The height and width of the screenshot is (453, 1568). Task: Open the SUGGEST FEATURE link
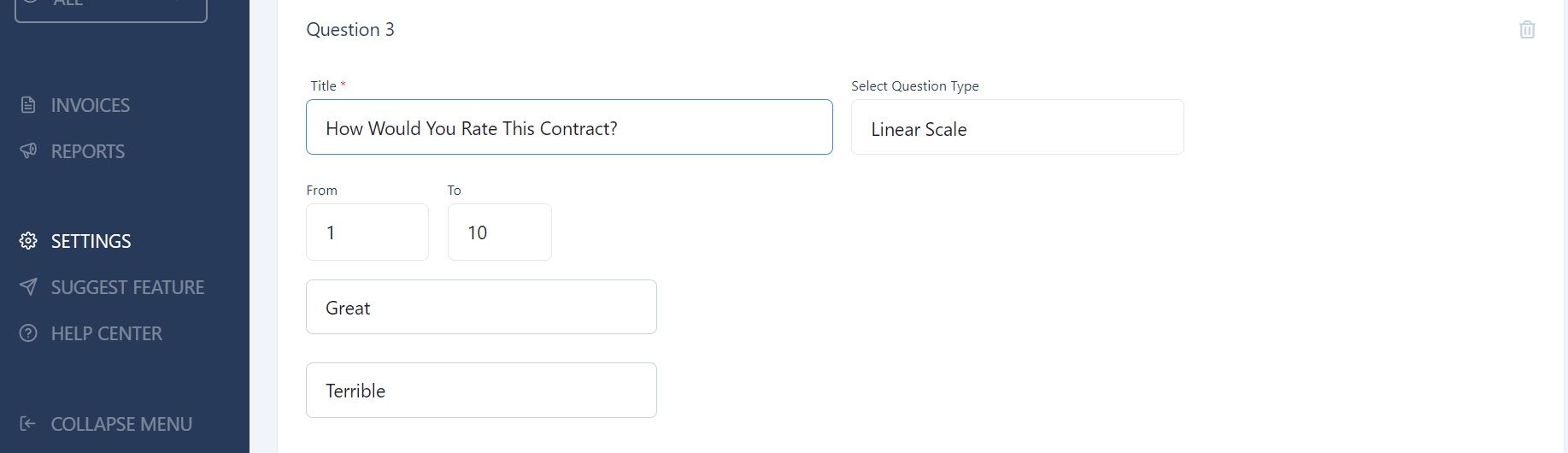(x=127, y=287)
